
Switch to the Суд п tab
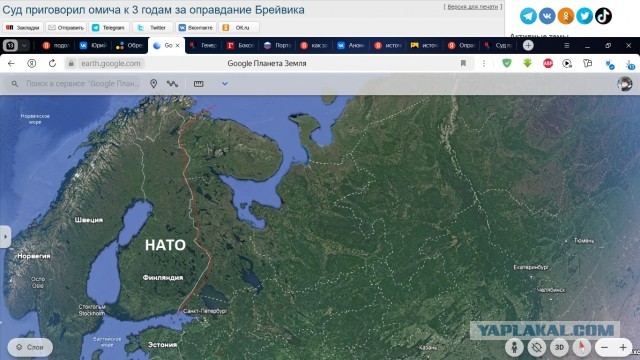point(498,45)
